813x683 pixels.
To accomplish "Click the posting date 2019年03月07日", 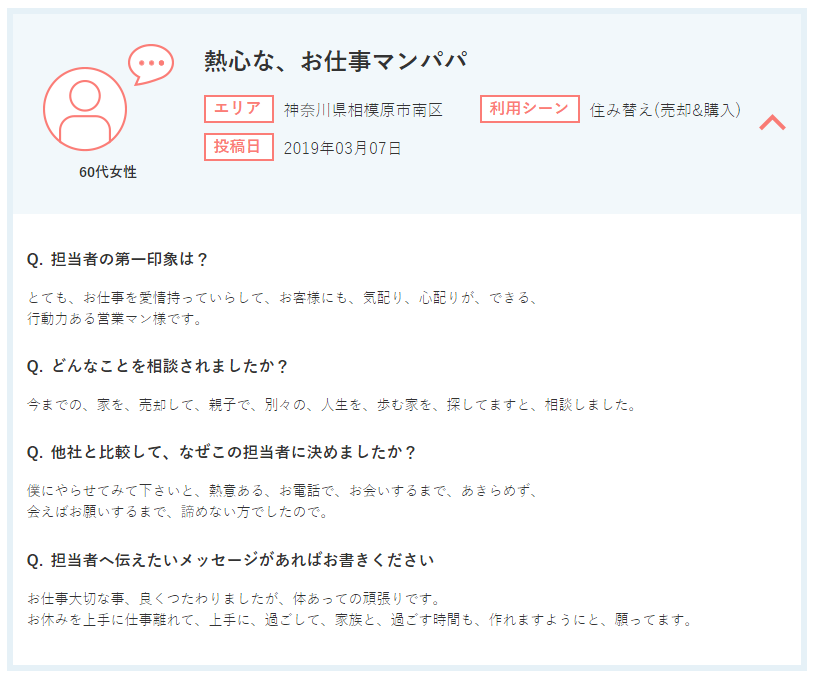I will (x=342, y=148).
